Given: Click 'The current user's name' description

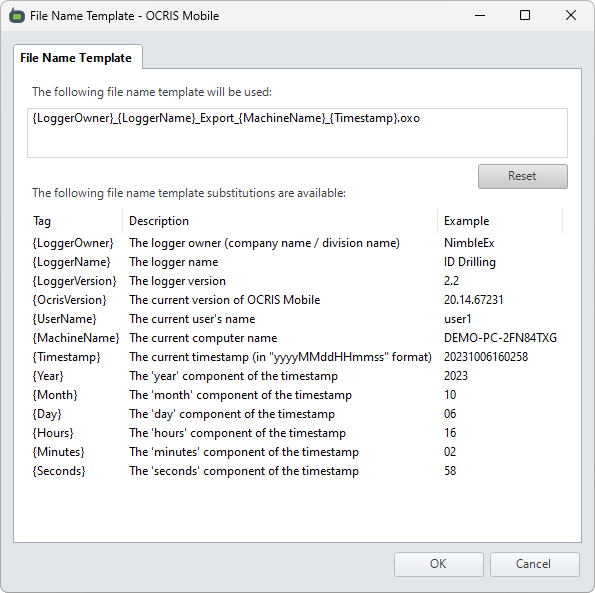Looking at the screenshot, I should pos(192,319).
